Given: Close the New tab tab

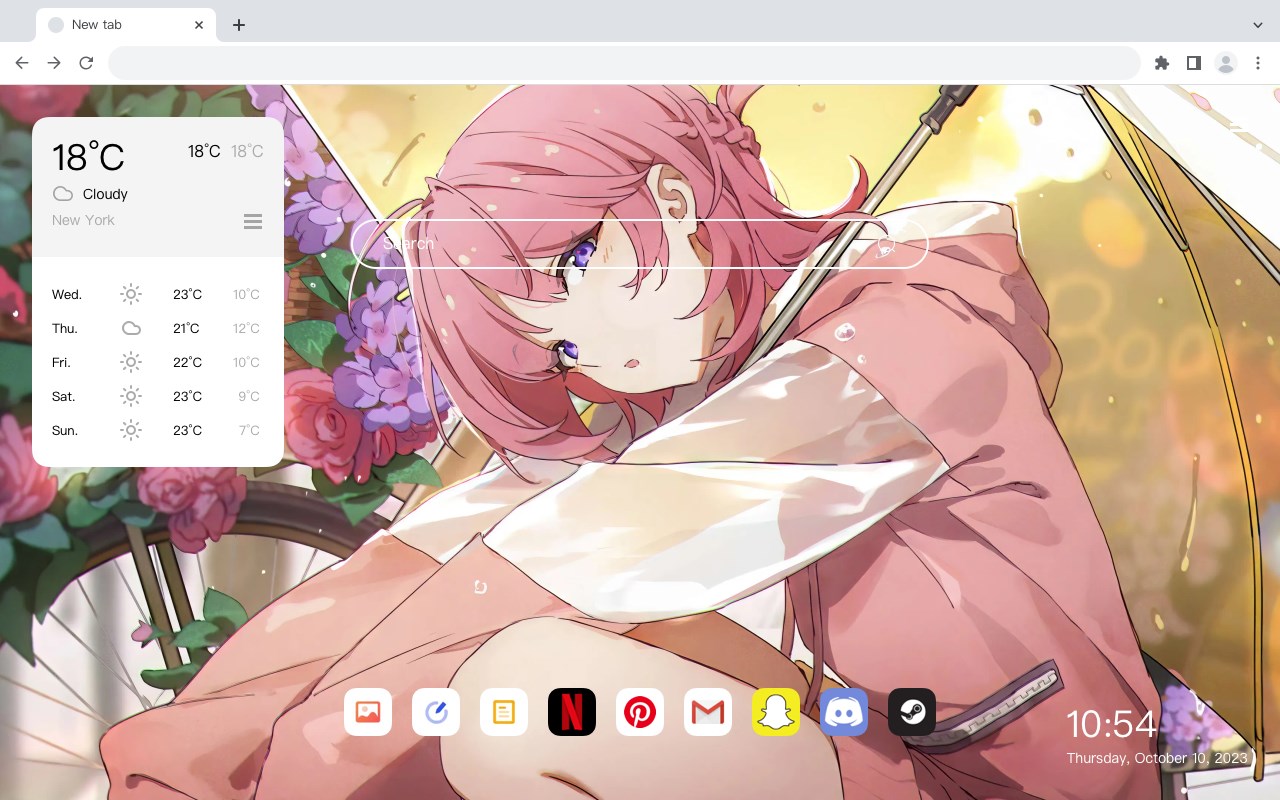Looking at the screenshot, I should 200,25.
